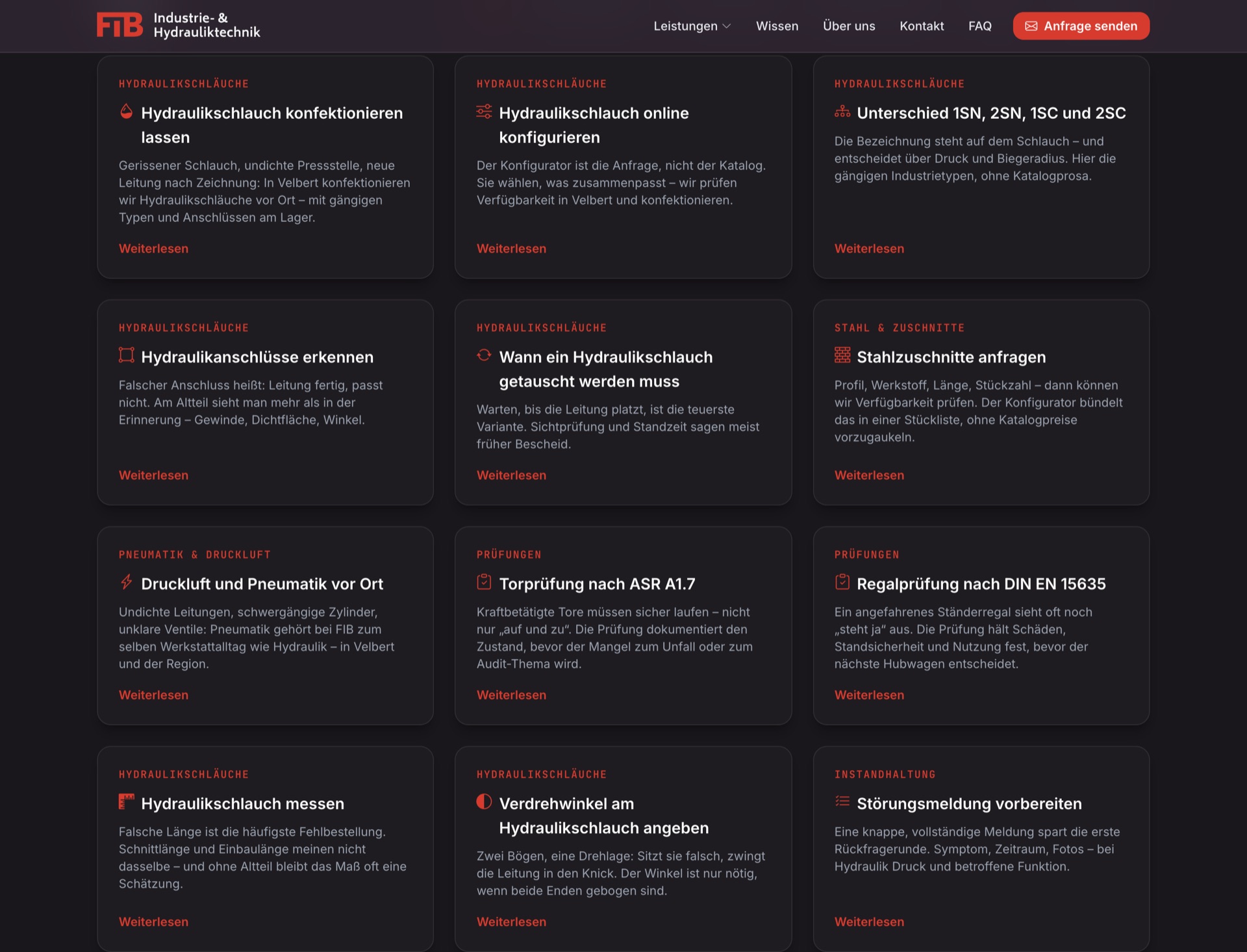Click refresh icon beside Wann ein Hydraulikschlauch getauscht
1247x952 pixels.
click(x=484, y=355)
